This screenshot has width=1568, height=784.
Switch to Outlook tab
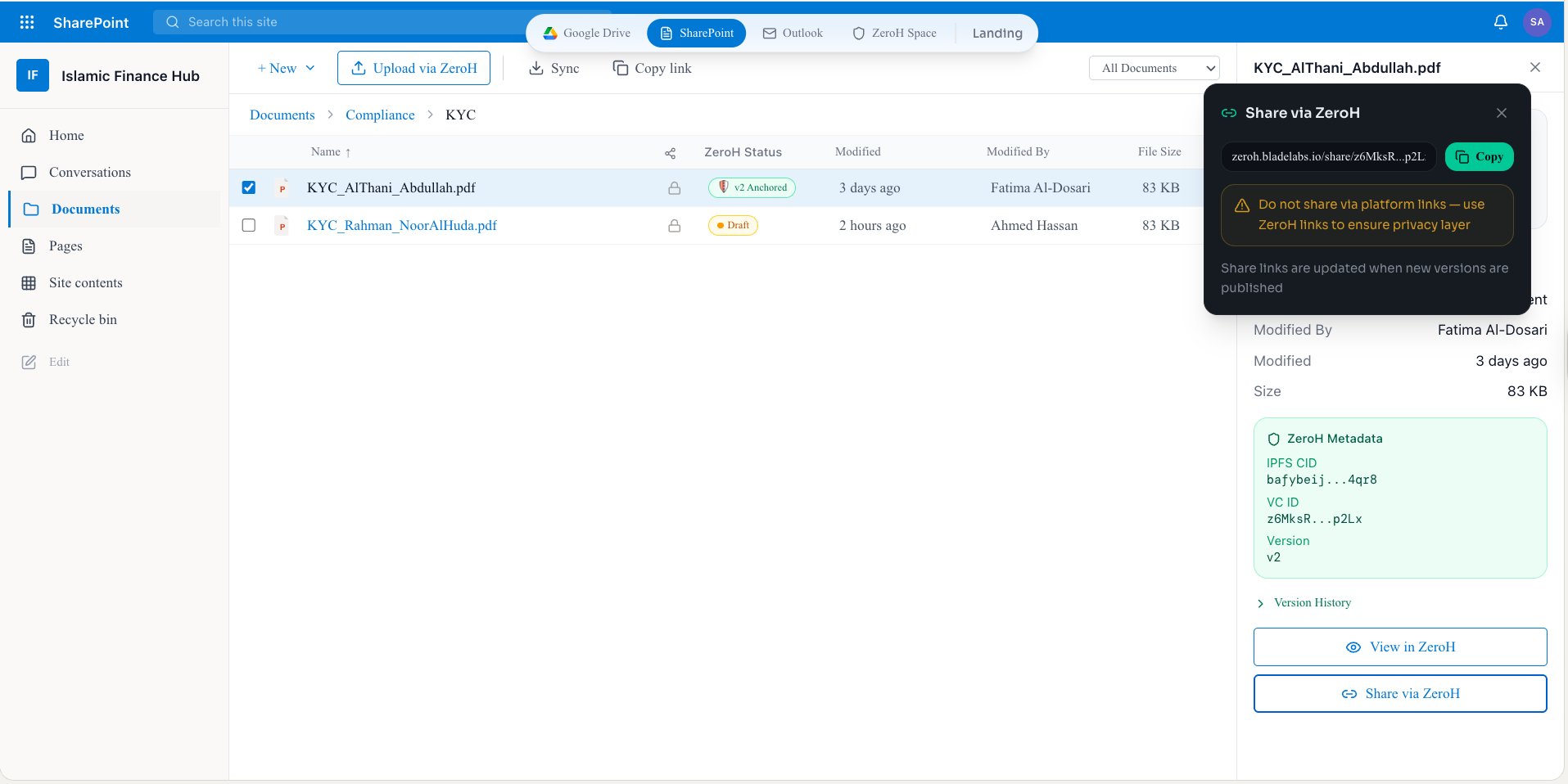point(793,33)
